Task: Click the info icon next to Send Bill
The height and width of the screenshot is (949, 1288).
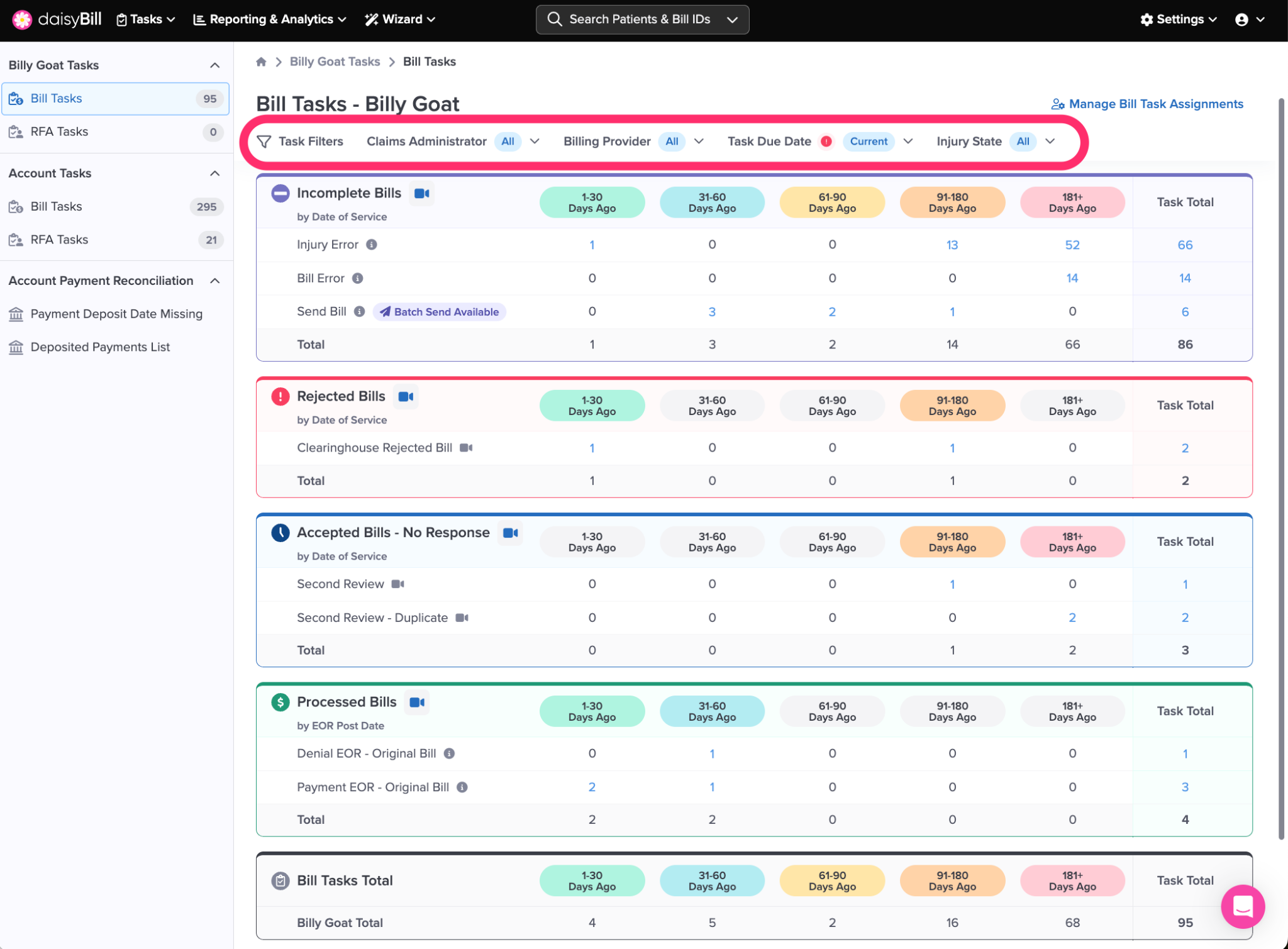Action: 359,311
